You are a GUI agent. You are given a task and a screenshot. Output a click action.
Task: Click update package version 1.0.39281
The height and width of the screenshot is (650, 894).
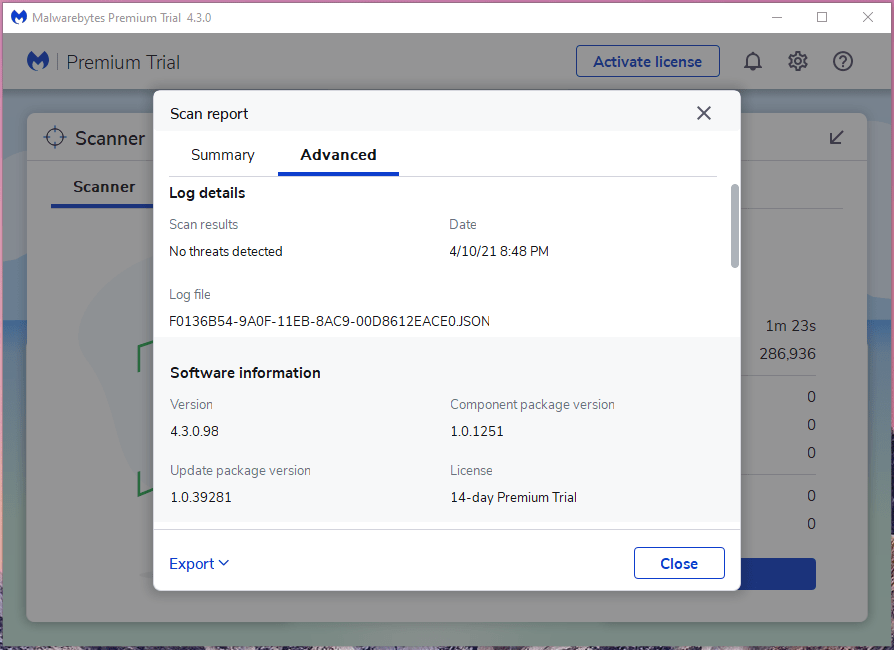tap(201, 497)
